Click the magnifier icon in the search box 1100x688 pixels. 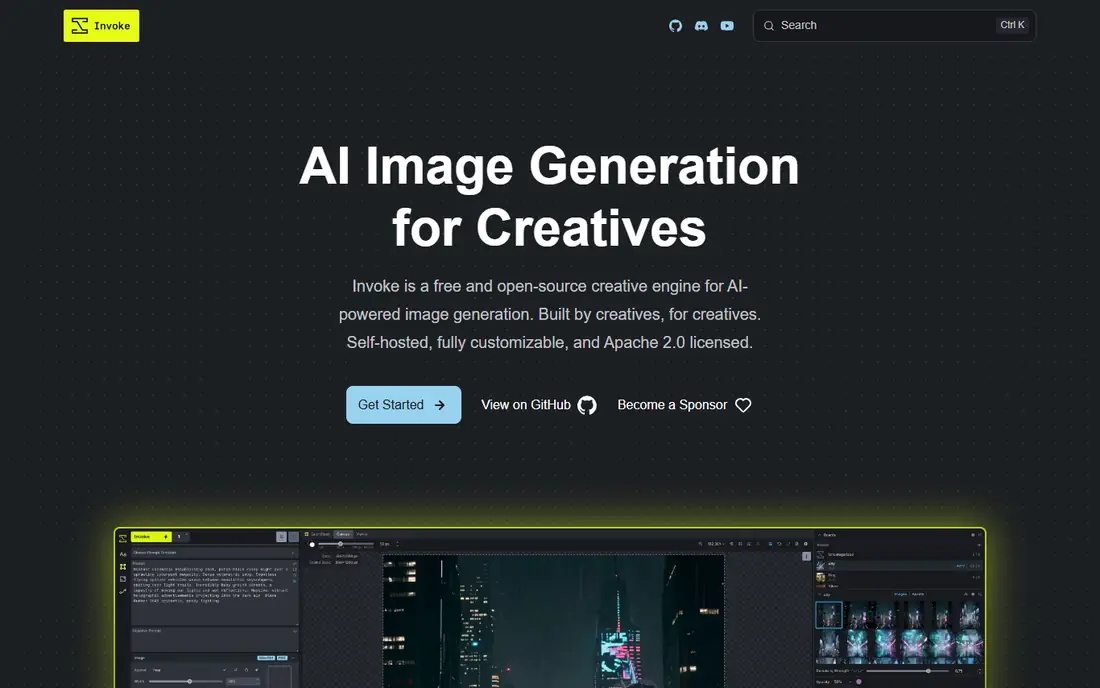pyautogui.click(x=769, y=26)
